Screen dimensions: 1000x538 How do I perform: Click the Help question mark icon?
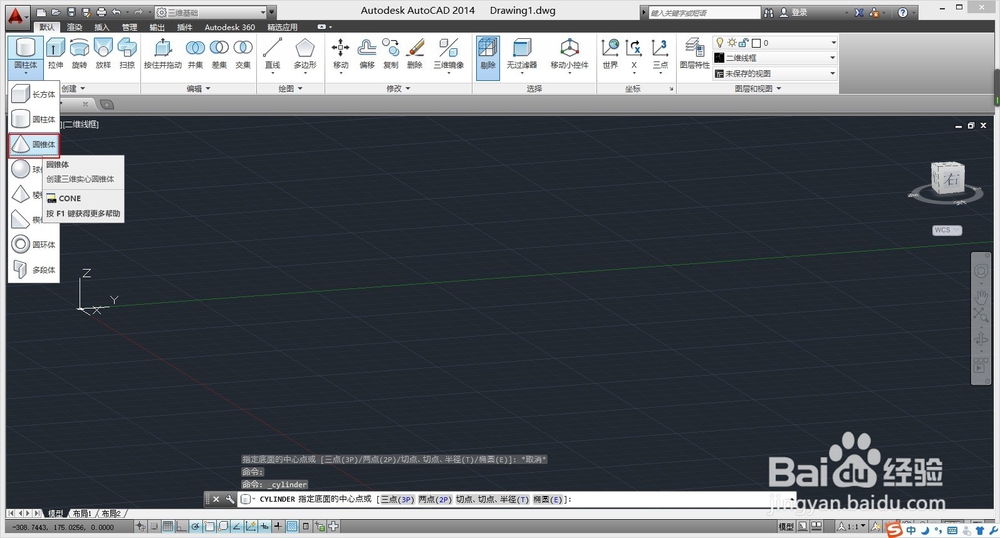click(902, 13)
